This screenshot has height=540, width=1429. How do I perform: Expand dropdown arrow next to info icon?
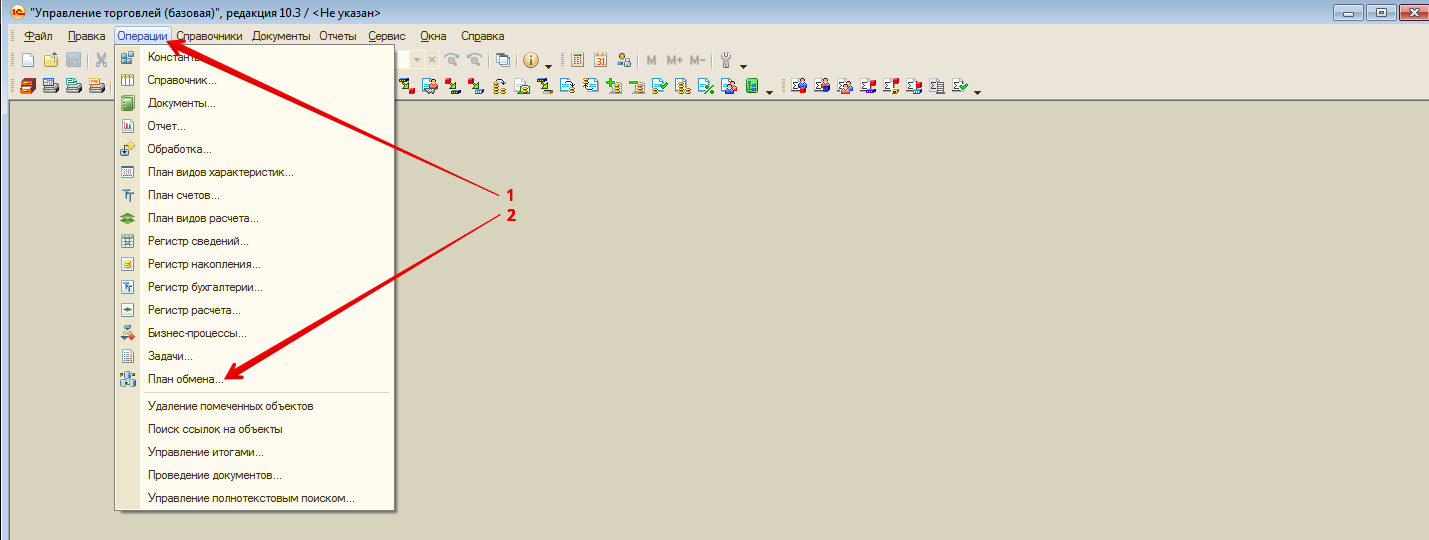548,66
